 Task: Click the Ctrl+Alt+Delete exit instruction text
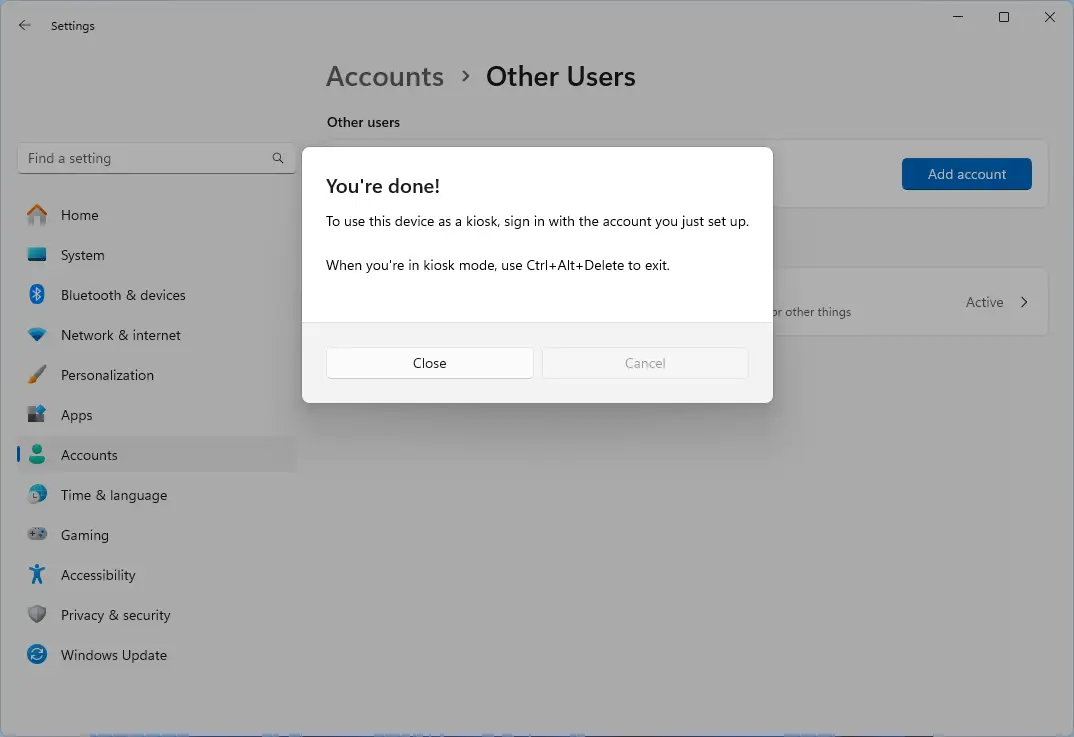[498, 265]
